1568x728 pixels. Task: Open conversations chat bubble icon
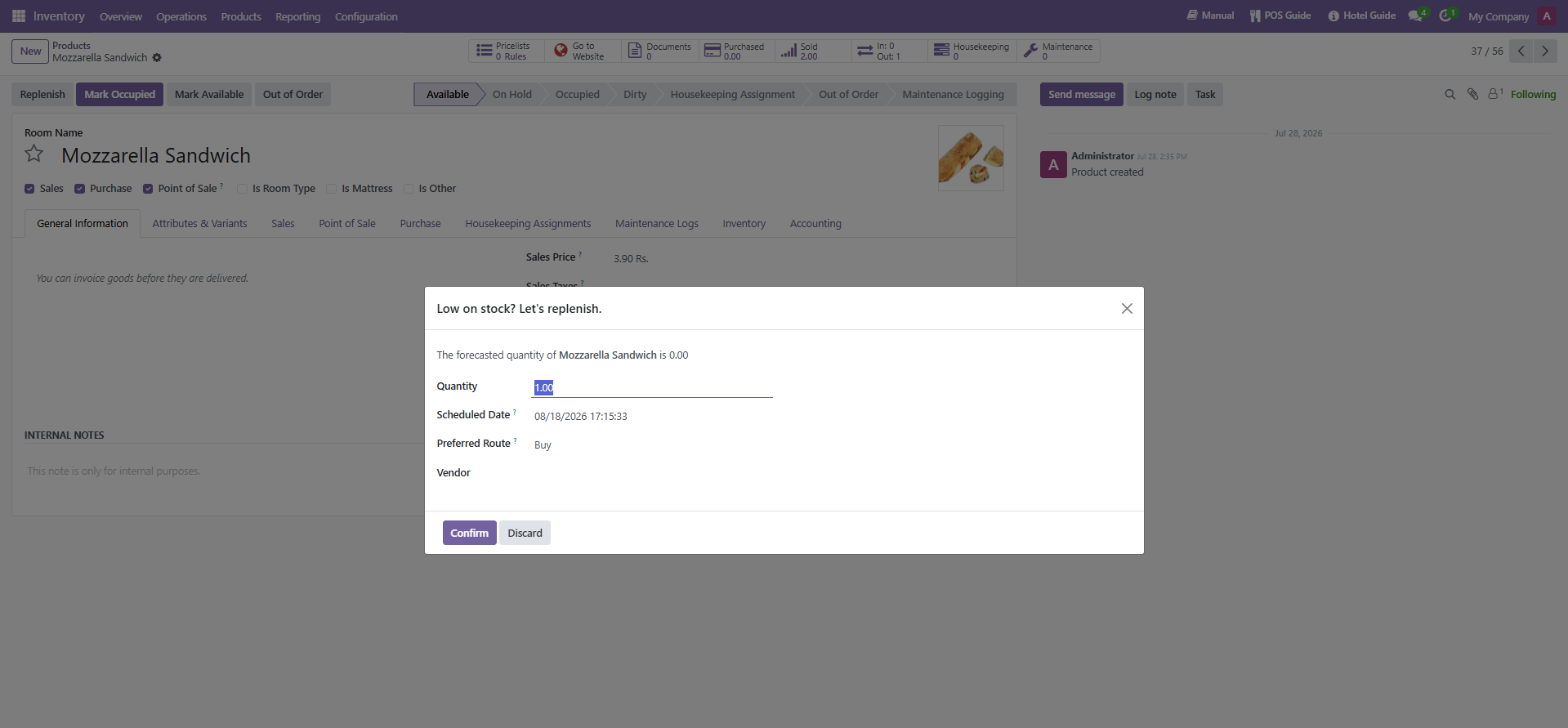[1416, 16]
